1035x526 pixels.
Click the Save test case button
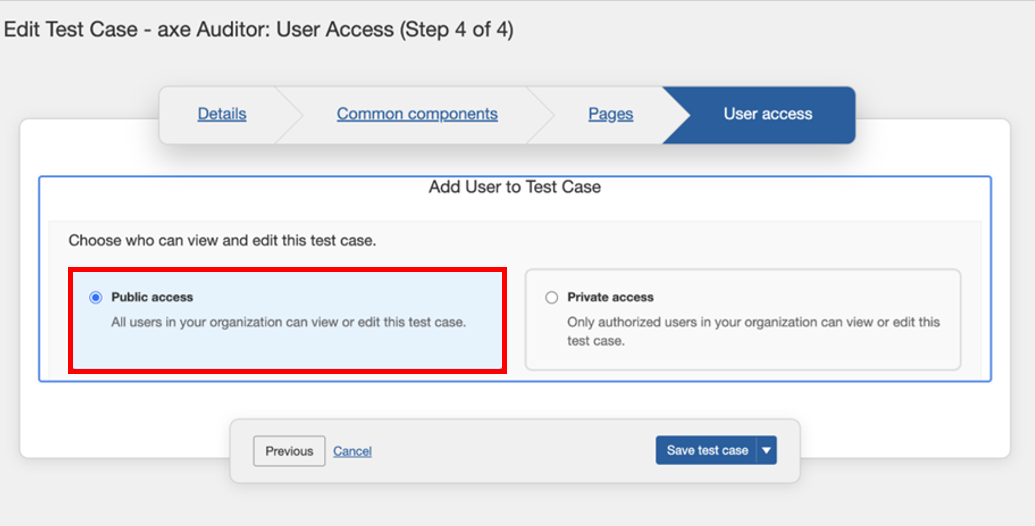(706, 450)
